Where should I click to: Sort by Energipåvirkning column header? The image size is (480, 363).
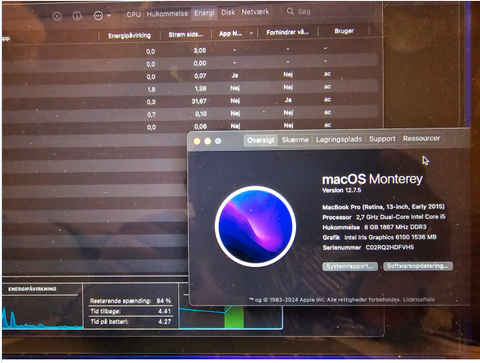click(x=129, y=35)
